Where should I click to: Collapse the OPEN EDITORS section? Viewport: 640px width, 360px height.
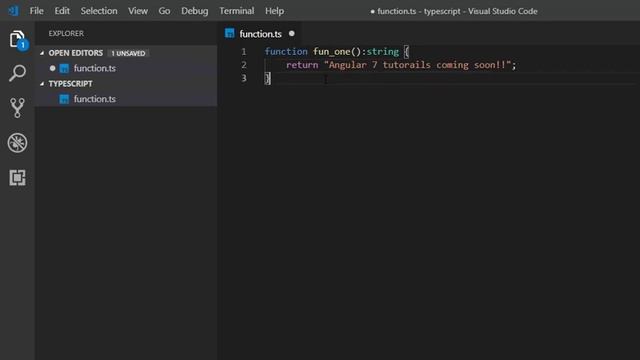[x=42, y=53]
